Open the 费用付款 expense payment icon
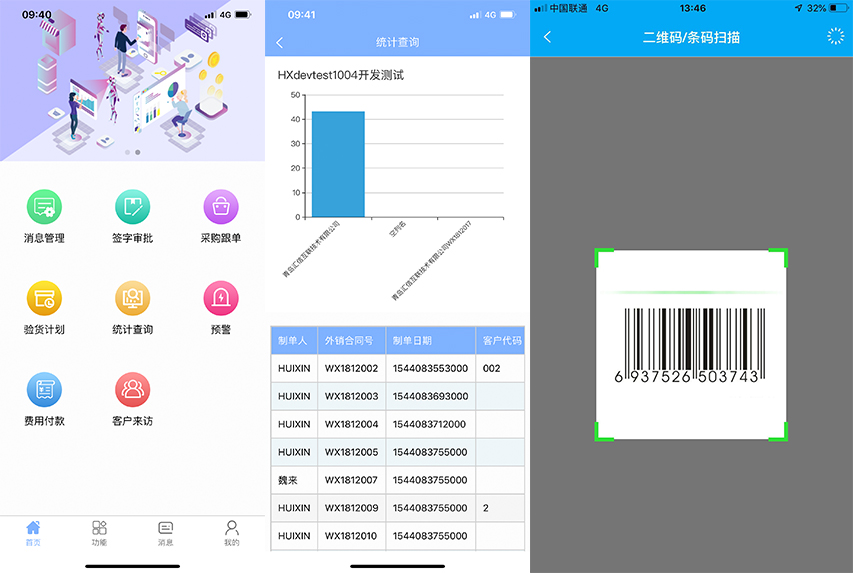 (x=44, y=390)
